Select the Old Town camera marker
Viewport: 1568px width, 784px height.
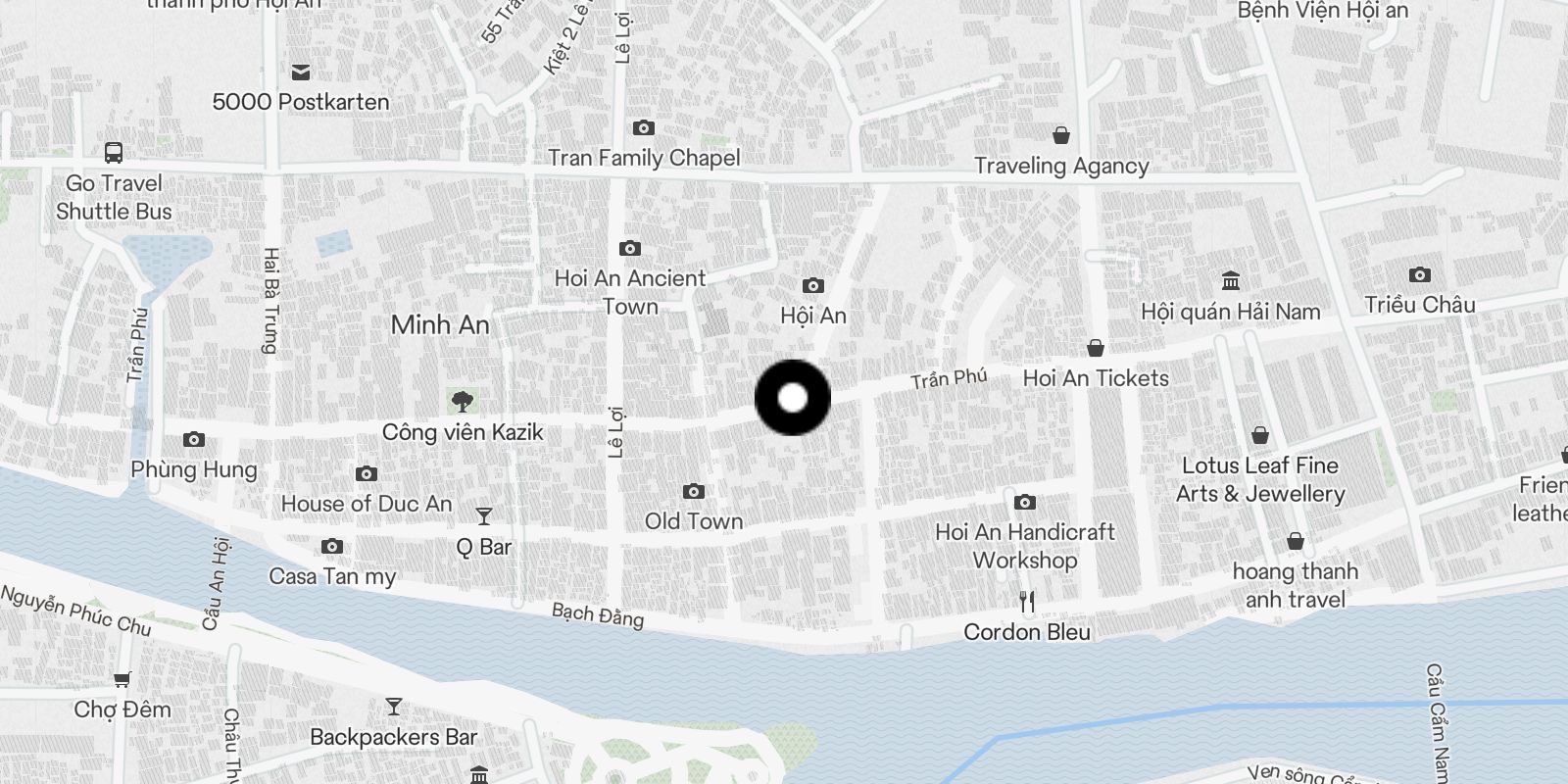pyautogui.click(x=694, y=491)
